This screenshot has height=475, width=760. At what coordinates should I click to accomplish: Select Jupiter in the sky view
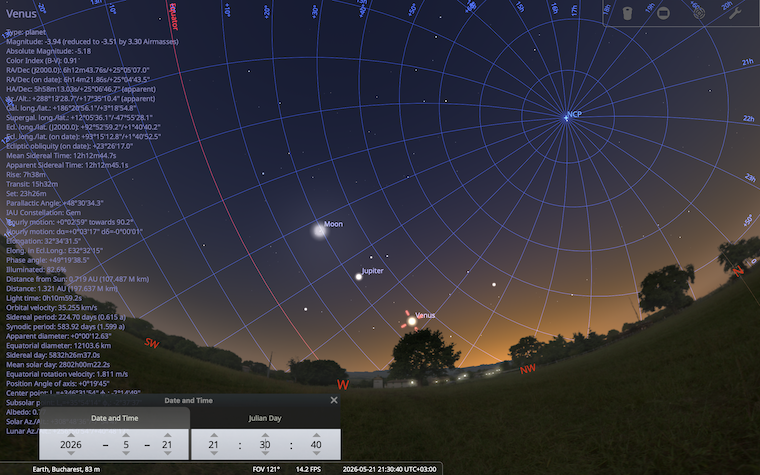tap(359, 277)
